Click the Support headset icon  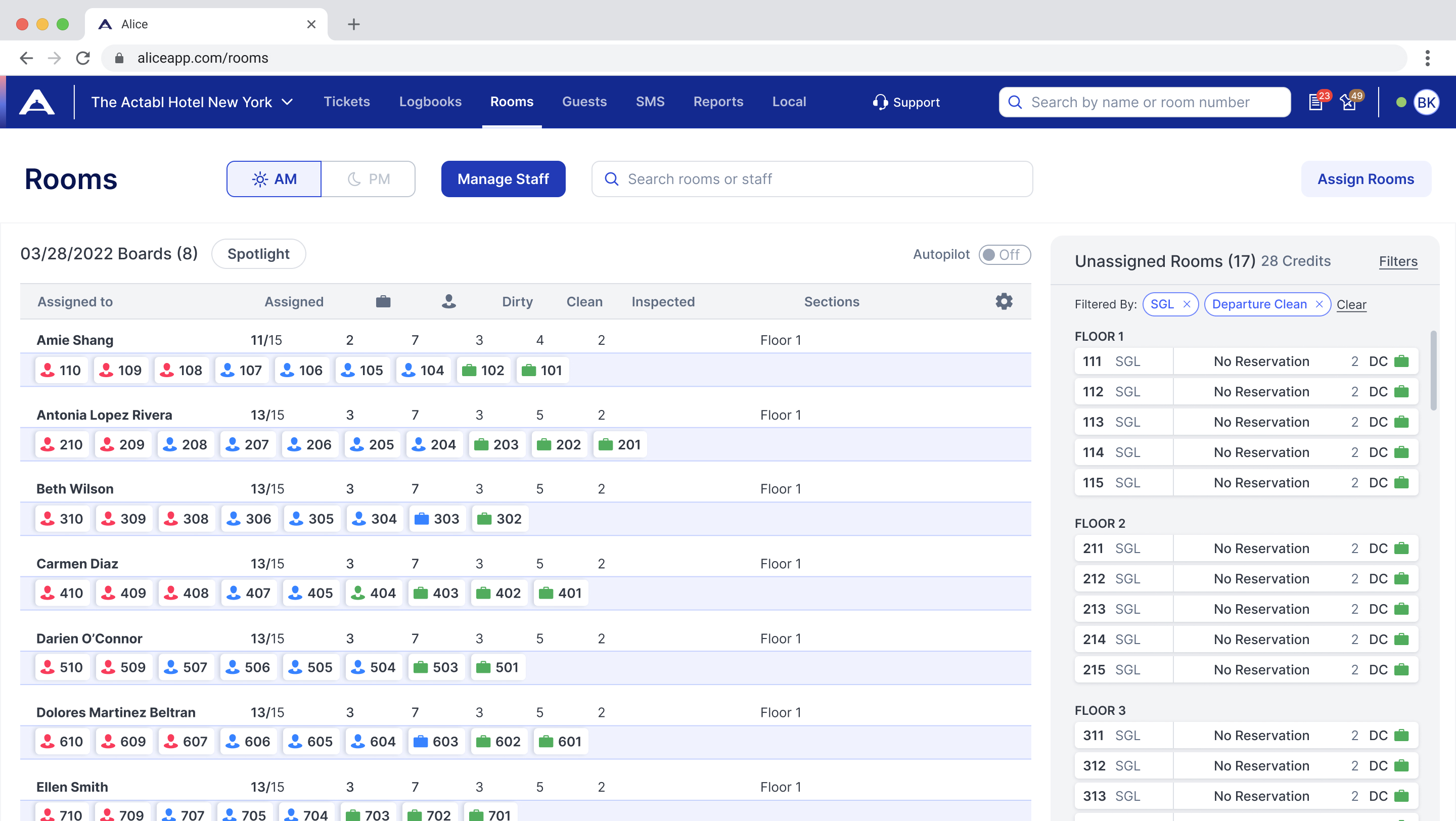pyautogui.click(x=880, y=102)
